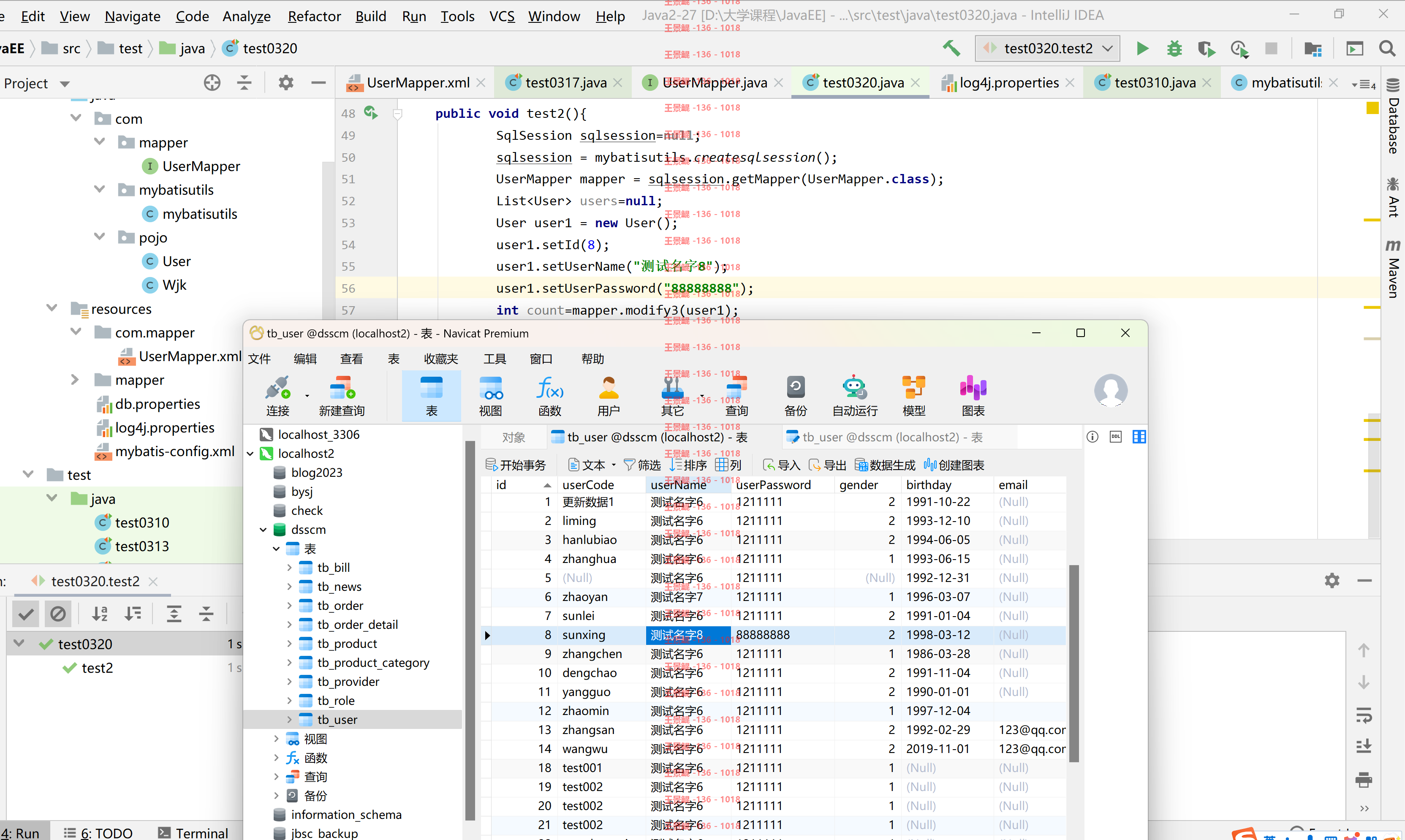Viewport: 1405px width, 840px height.
Task: Run test0320.test2 with green play button
Action: coord(1142,49)
